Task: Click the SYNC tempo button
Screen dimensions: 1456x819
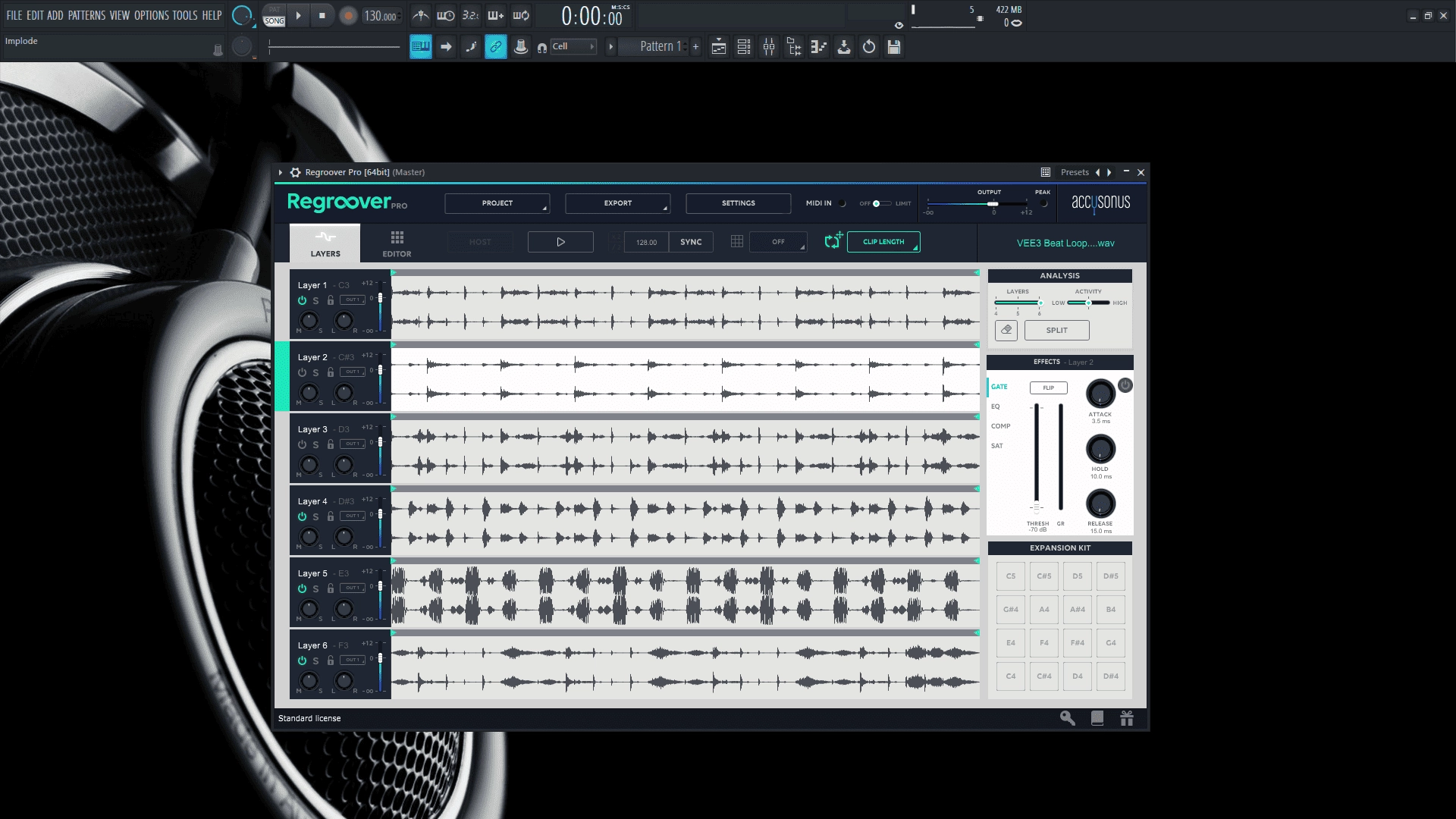Action: click(691, 242)
